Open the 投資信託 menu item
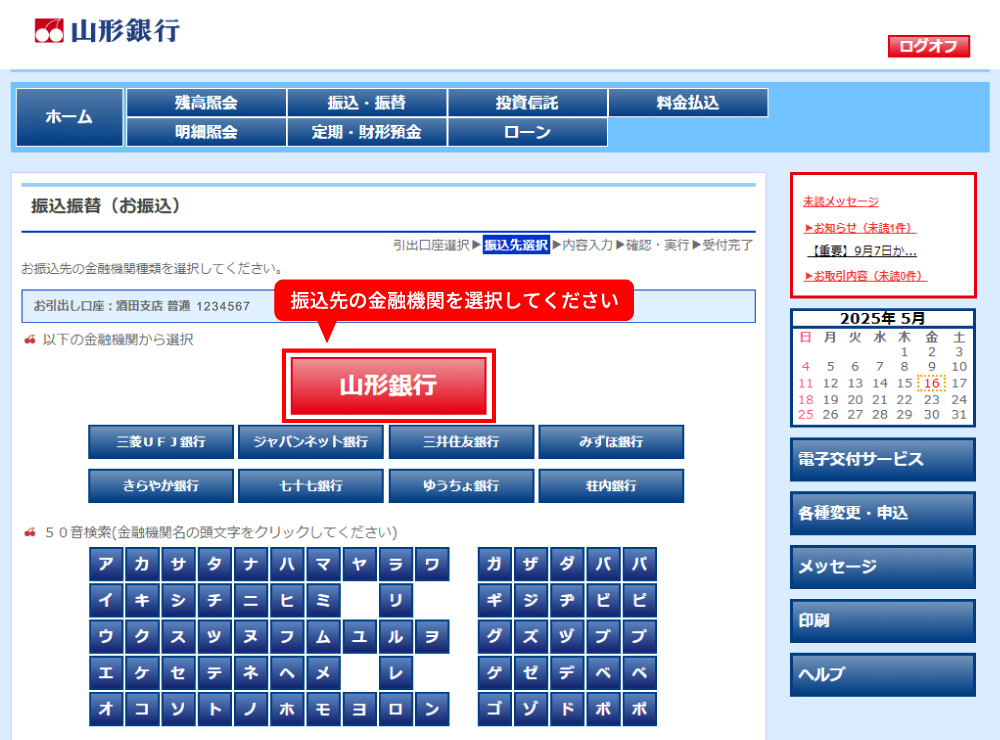 point(527,103)
